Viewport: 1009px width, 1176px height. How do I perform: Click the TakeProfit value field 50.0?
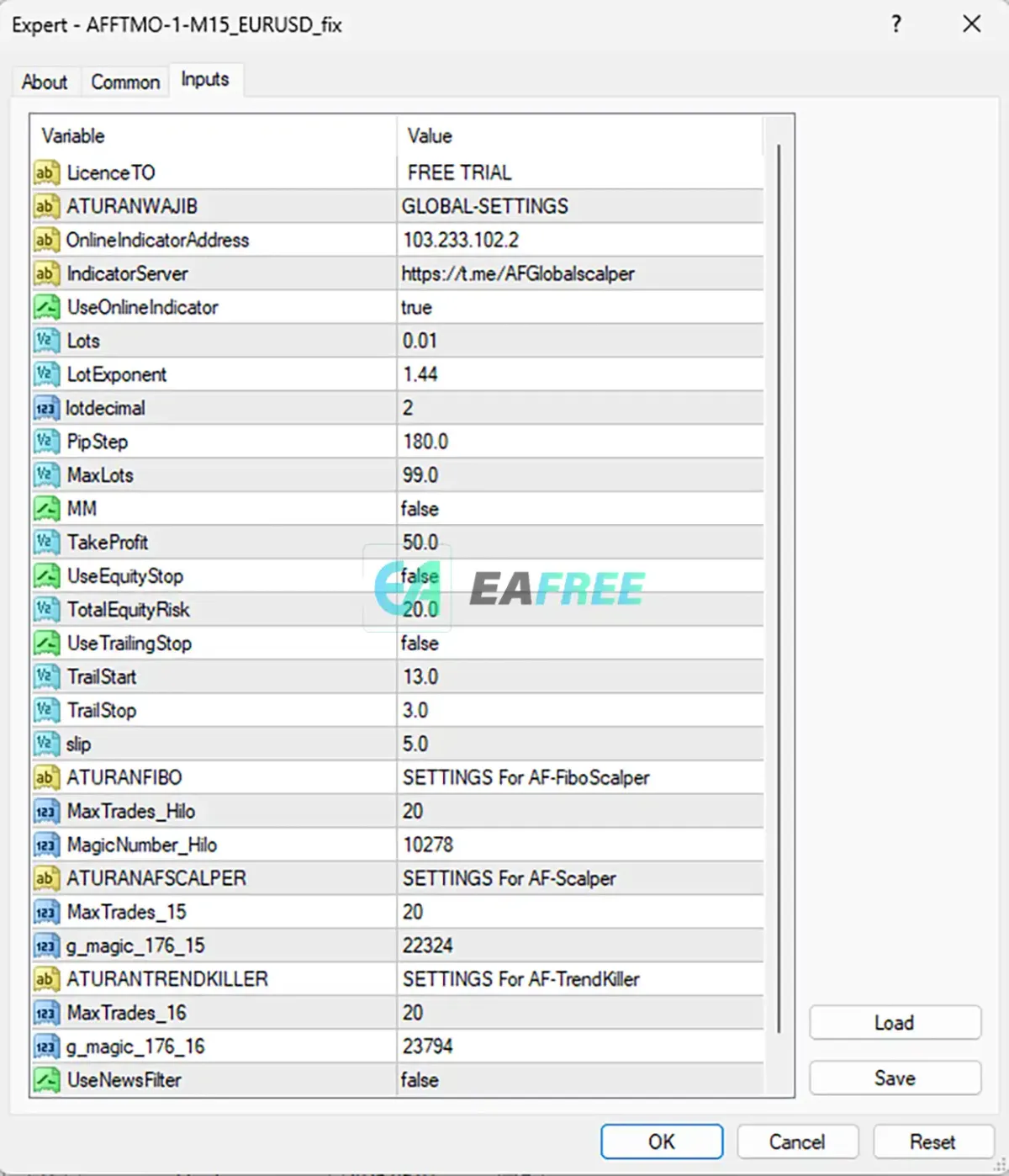(x=580, y=543)
